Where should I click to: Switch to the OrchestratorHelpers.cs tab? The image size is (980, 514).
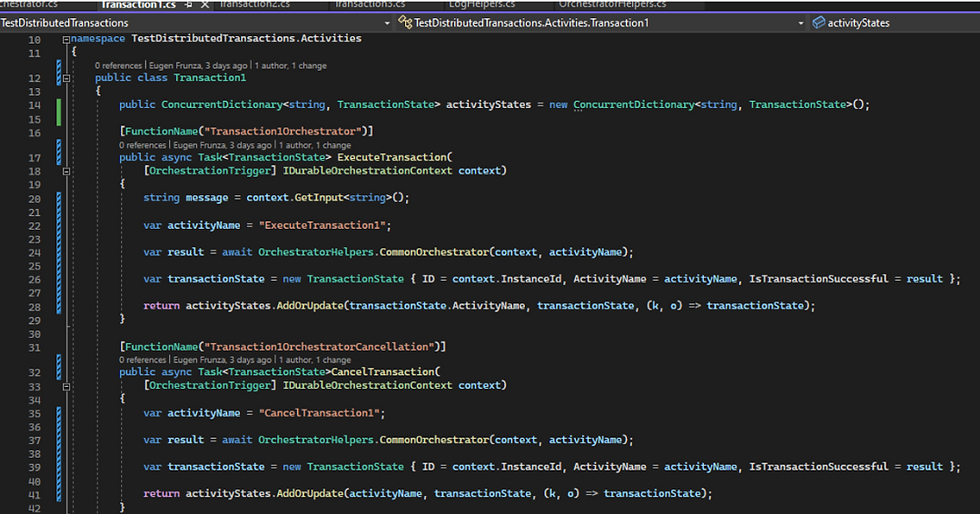(612, 4)
